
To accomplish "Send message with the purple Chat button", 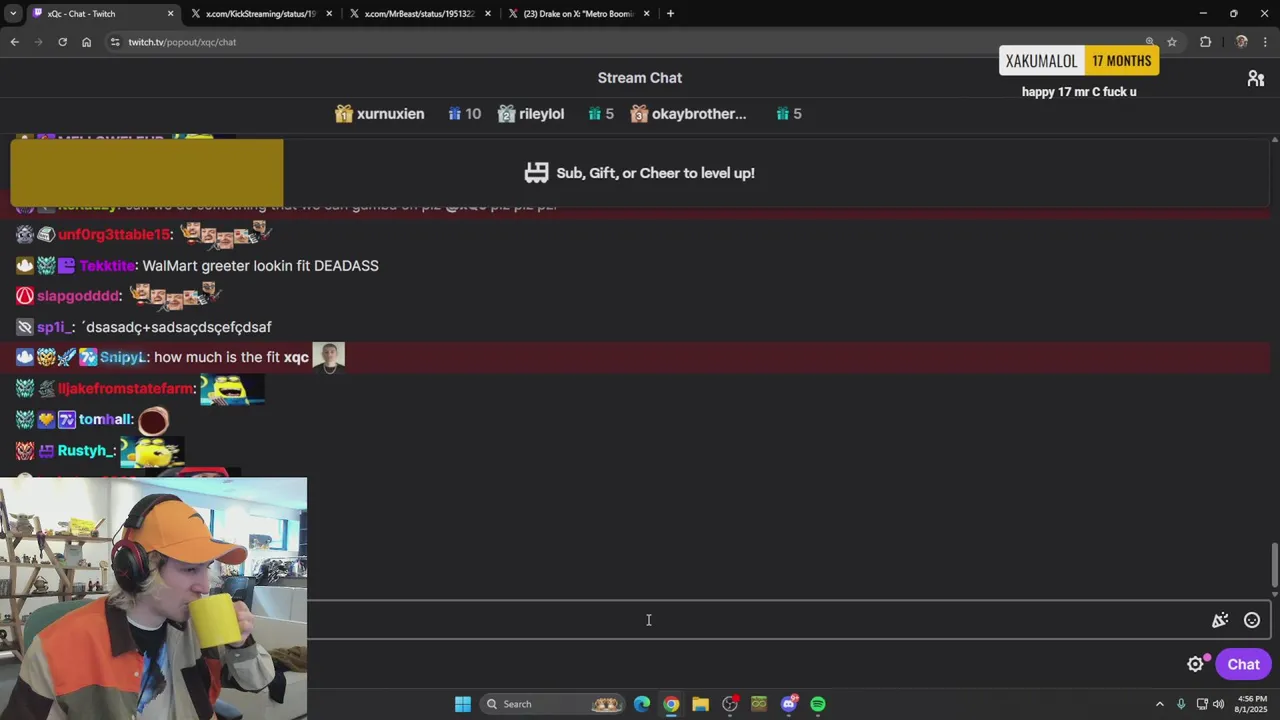I will [x=1243, y=664].
